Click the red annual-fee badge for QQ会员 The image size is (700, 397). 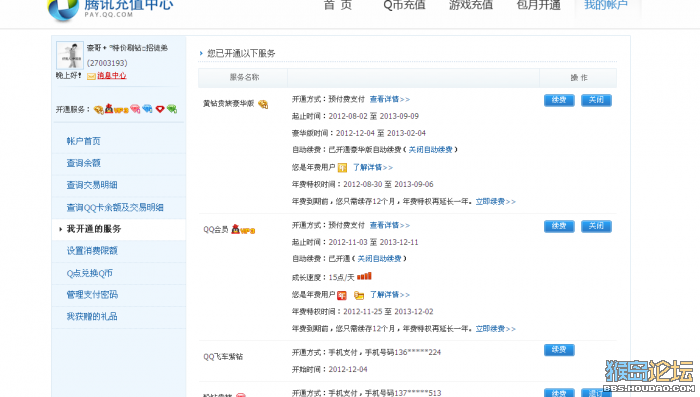(342, 295)
